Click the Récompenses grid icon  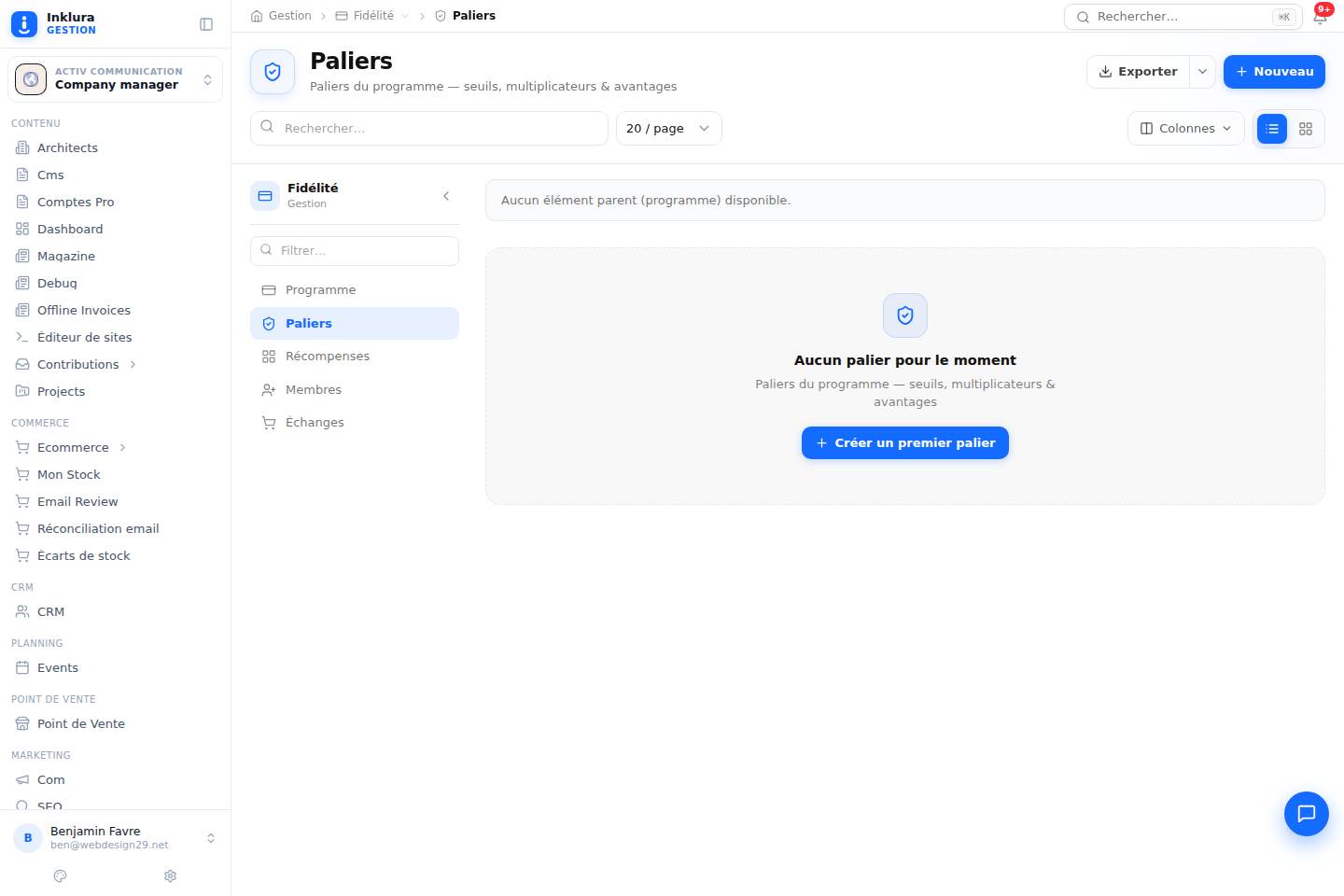269,357
